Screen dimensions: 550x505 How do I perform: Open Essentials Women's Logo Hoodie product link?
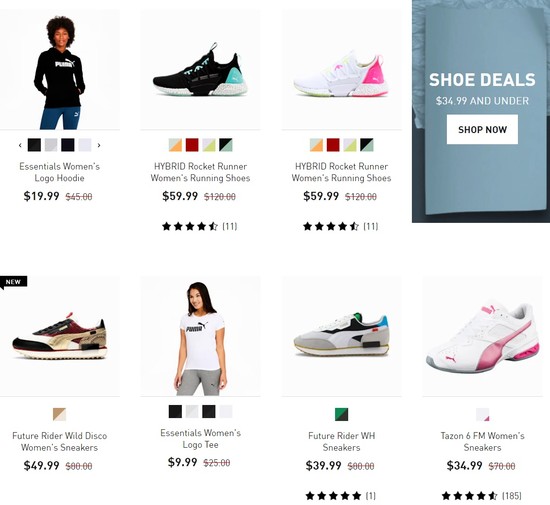click(60, 172)
